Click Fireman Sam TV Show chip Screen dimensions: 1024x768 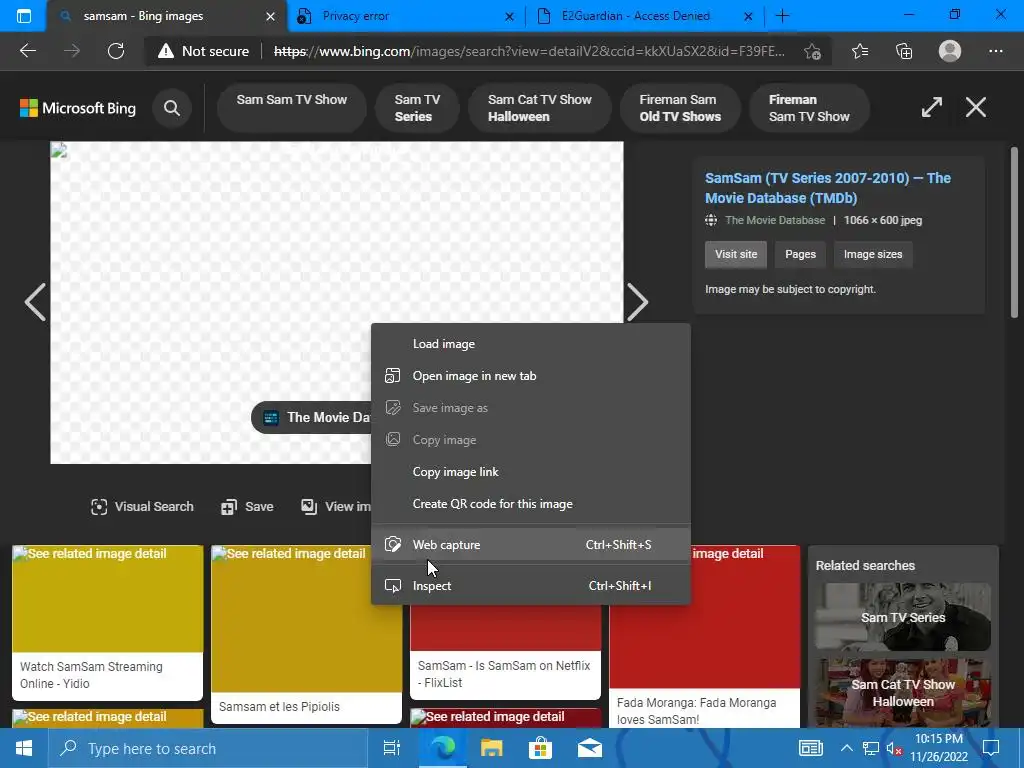pyautogui.click(x=809, y=108)
